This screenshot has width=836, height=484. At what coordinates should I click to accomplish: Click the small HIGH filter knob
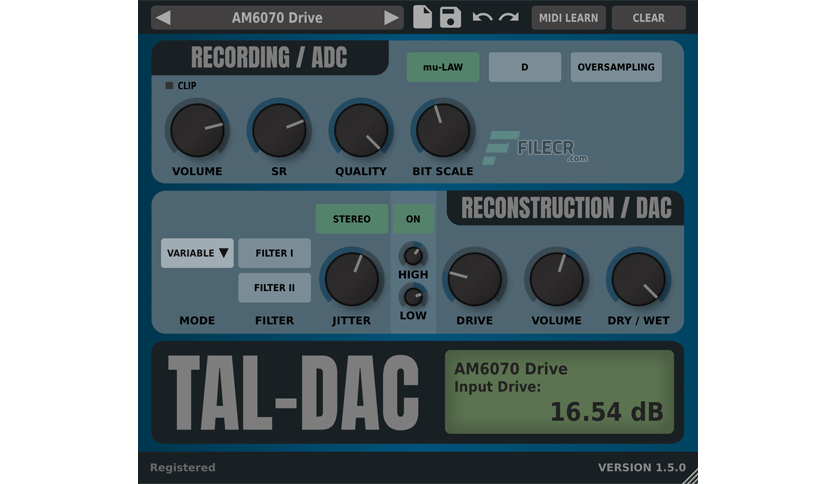pos(413,256)
